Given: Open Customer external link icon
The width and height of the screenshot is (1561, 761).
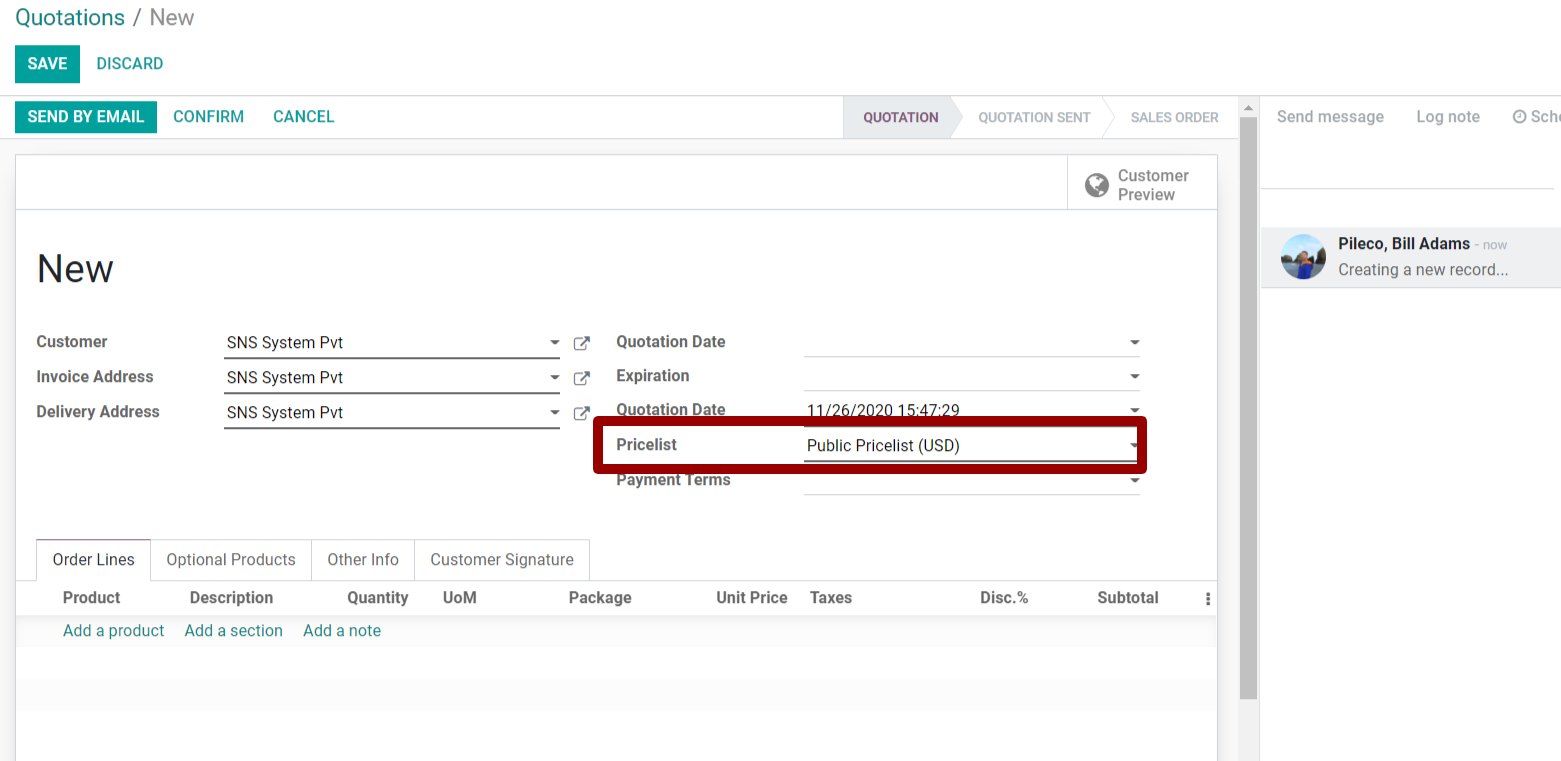Looking at the screenshot, I should point(581,343).
